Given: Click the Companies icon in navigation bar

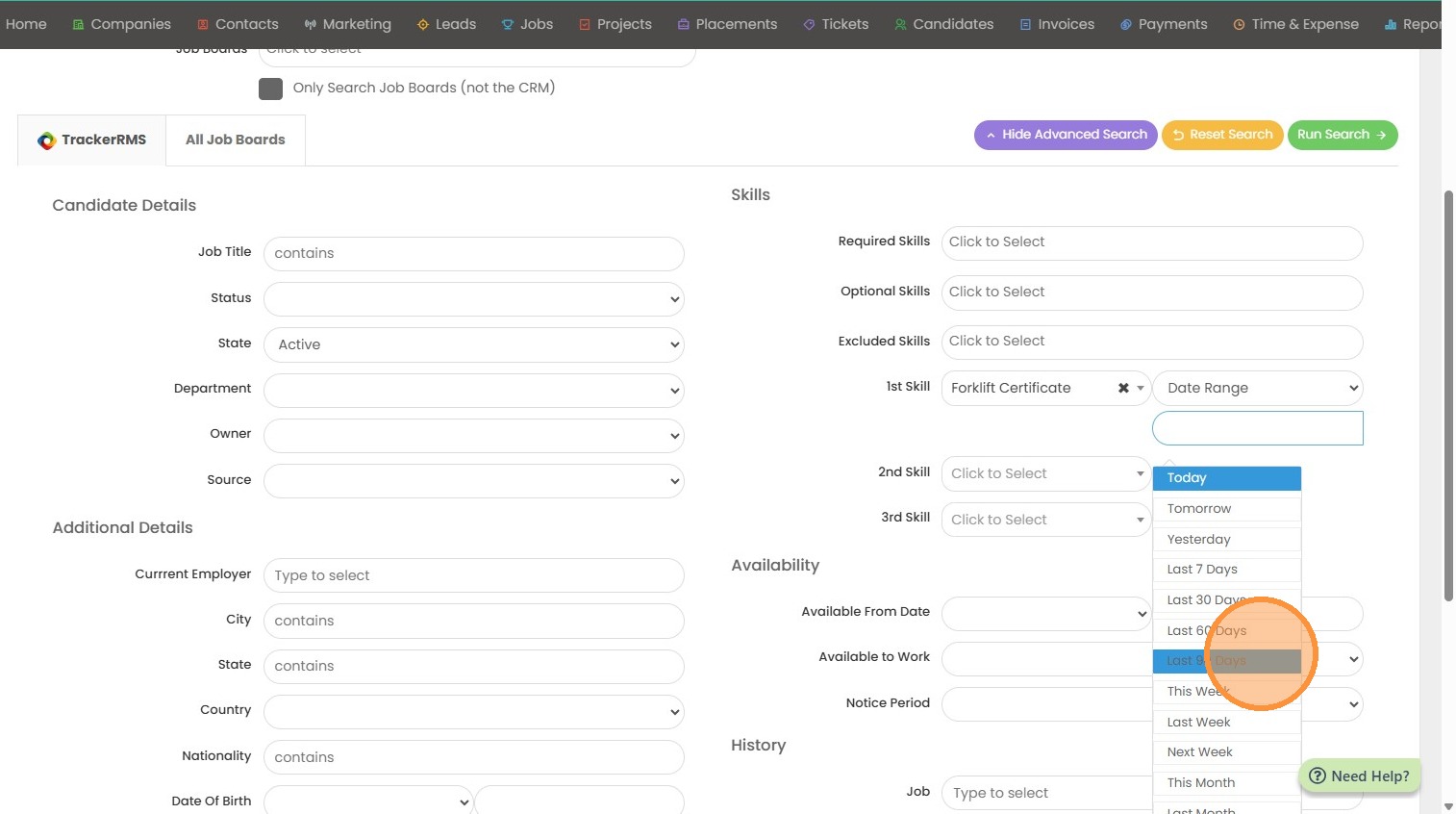Looking at the screenshot, I should tap(79, 25).
